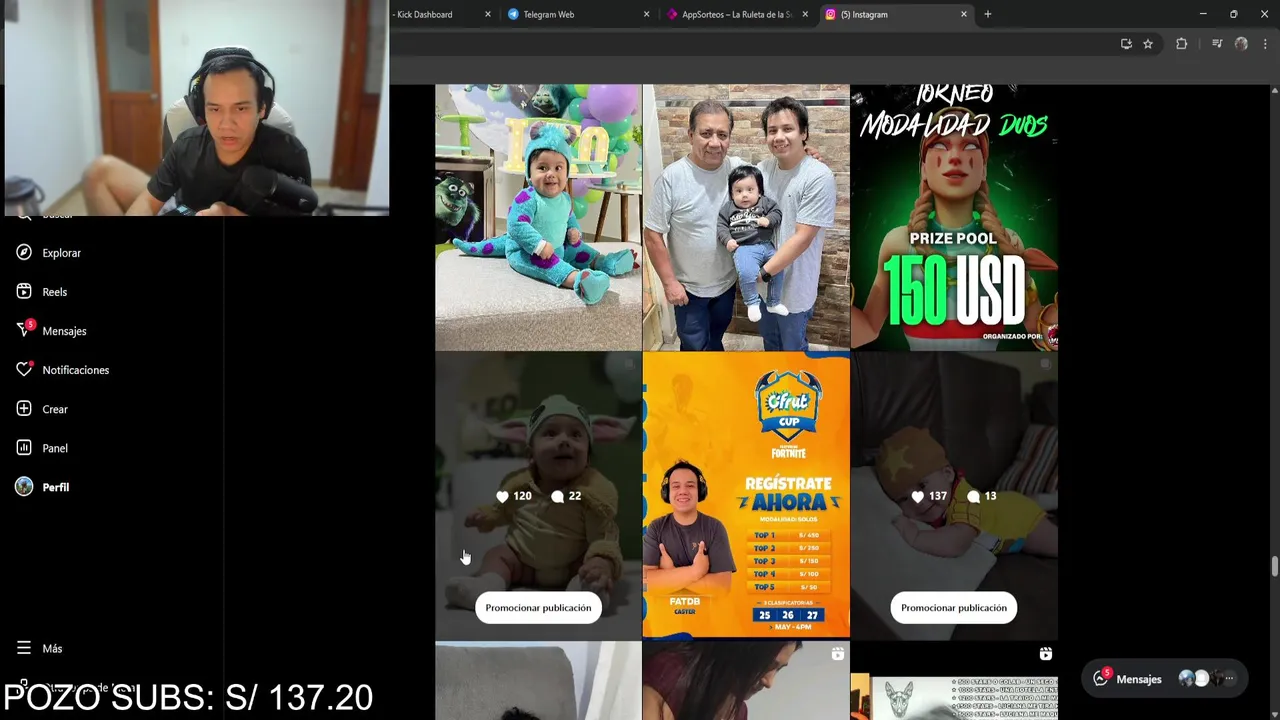Open the family photo with baby post

(746, 217)
